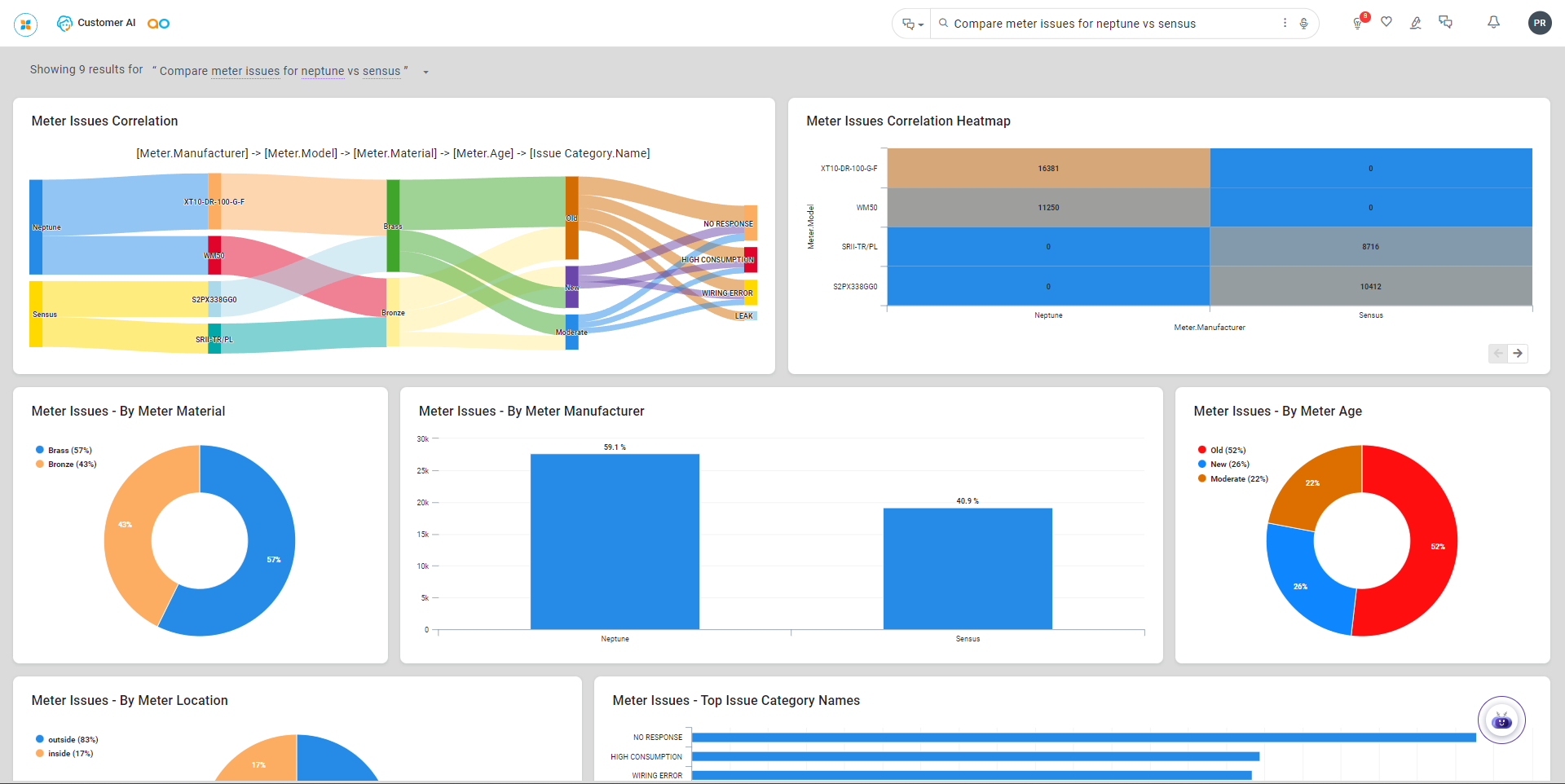This screenshot has width=1565, height=784.
Task: Click into the search query input field
Action: 1109,24
